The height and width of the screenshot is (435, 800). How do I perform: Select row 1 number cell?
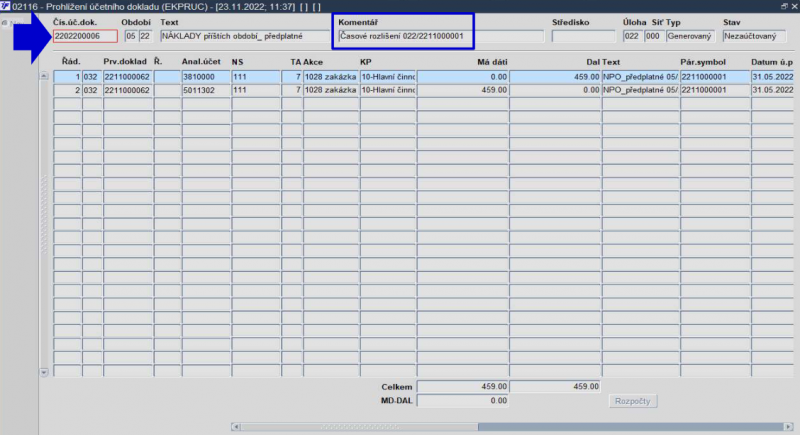click(x=67, y=77)
